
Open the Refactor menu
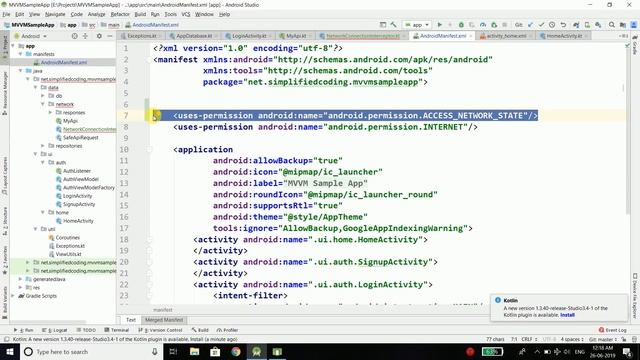point(120,14)
